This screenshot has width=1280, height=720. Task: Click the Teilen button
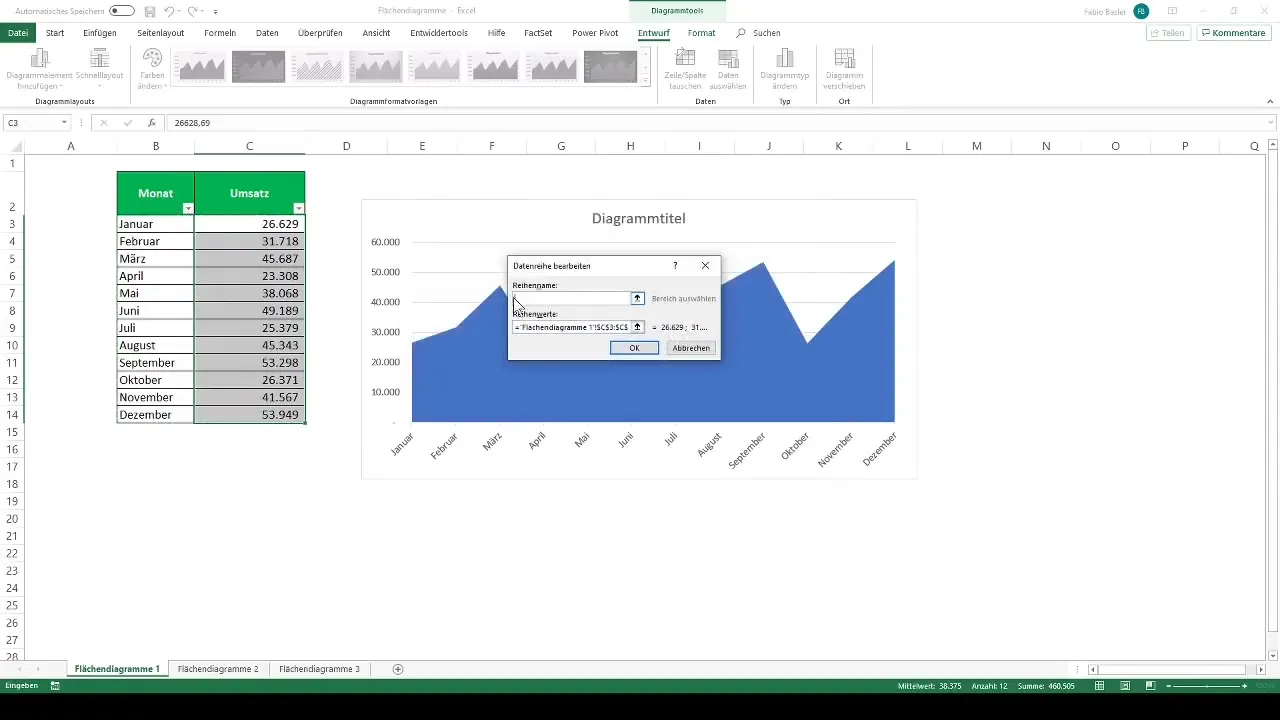click(x=1167, y=33)
